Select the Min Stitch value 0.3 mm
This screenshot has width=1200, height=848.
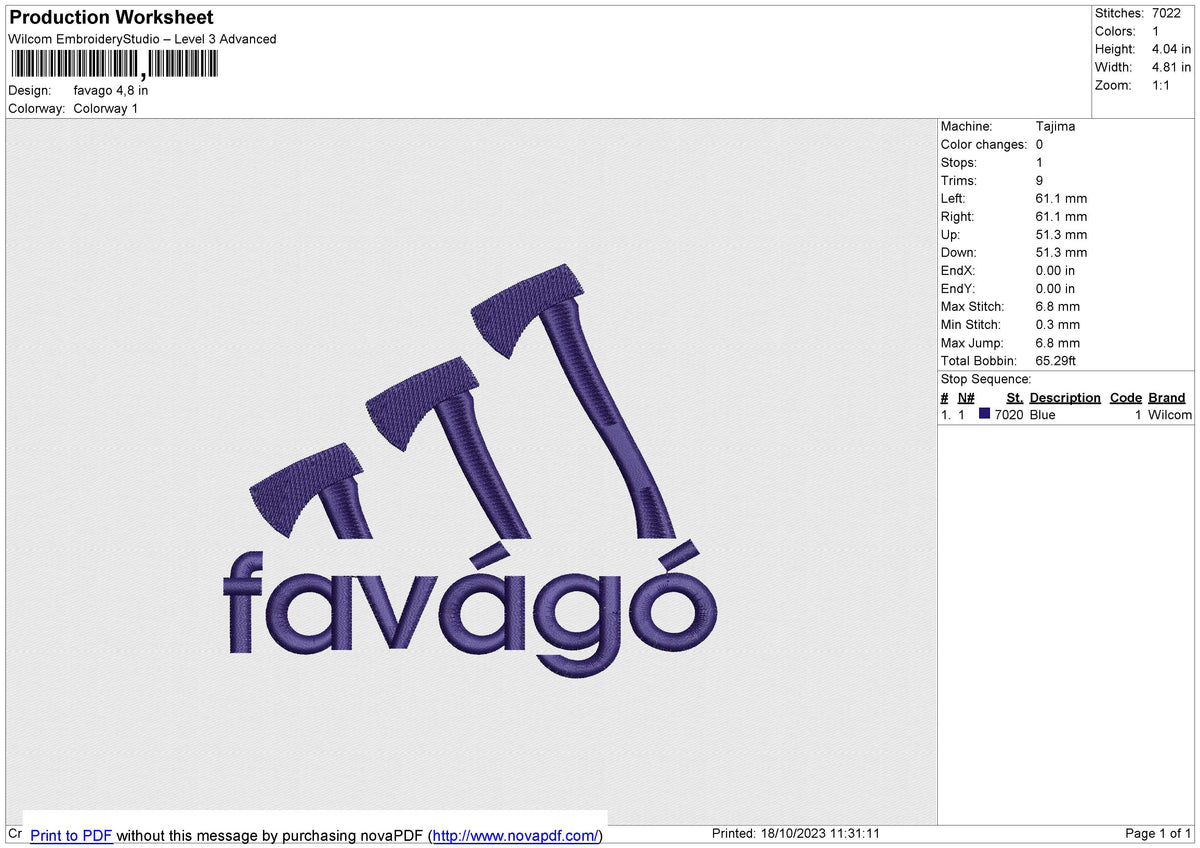(x=1058, y=324)
